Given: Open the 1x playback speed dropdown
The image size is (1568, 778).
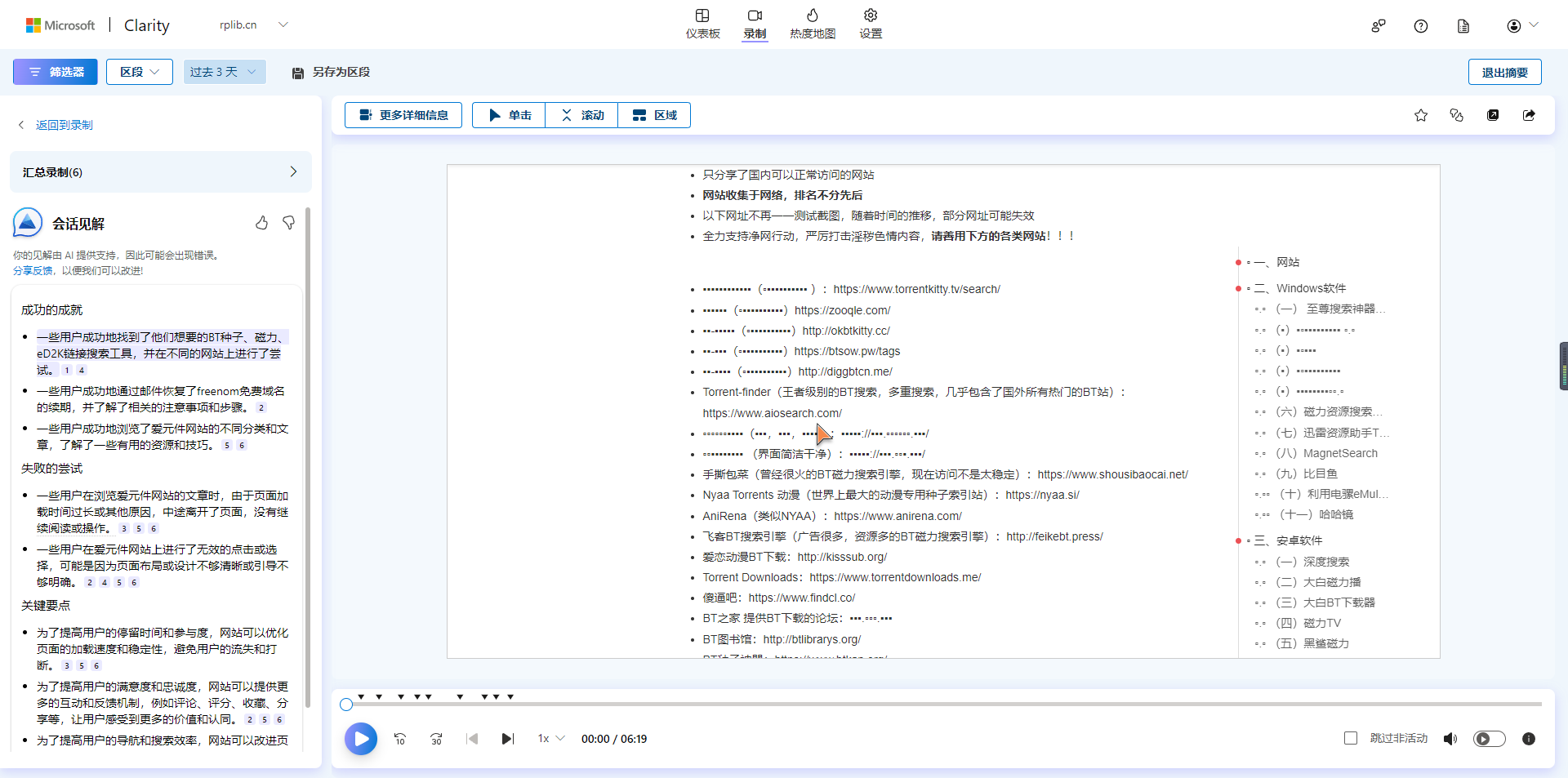Looking at the screenshot, I should (550, 738).
